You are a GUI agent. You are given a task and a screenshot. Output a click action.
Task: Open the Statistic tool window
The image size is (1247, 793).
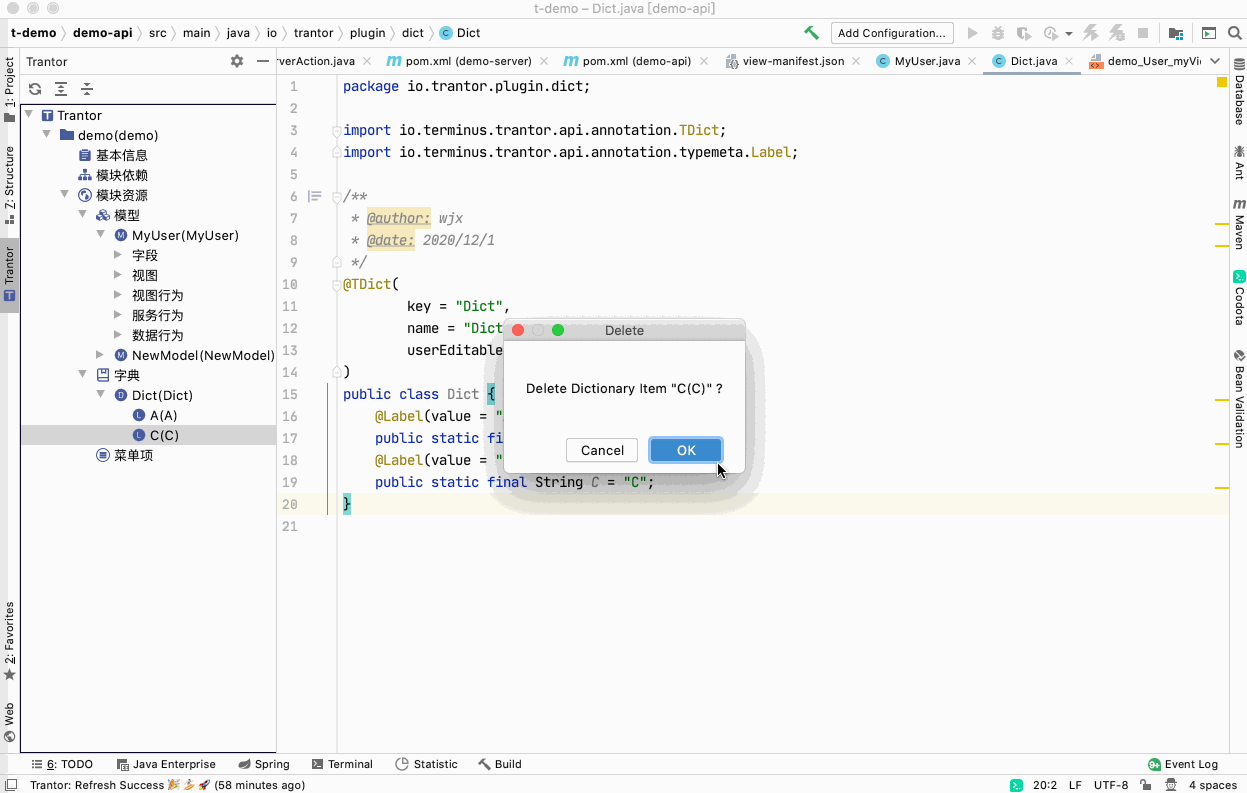coord(427,764)
